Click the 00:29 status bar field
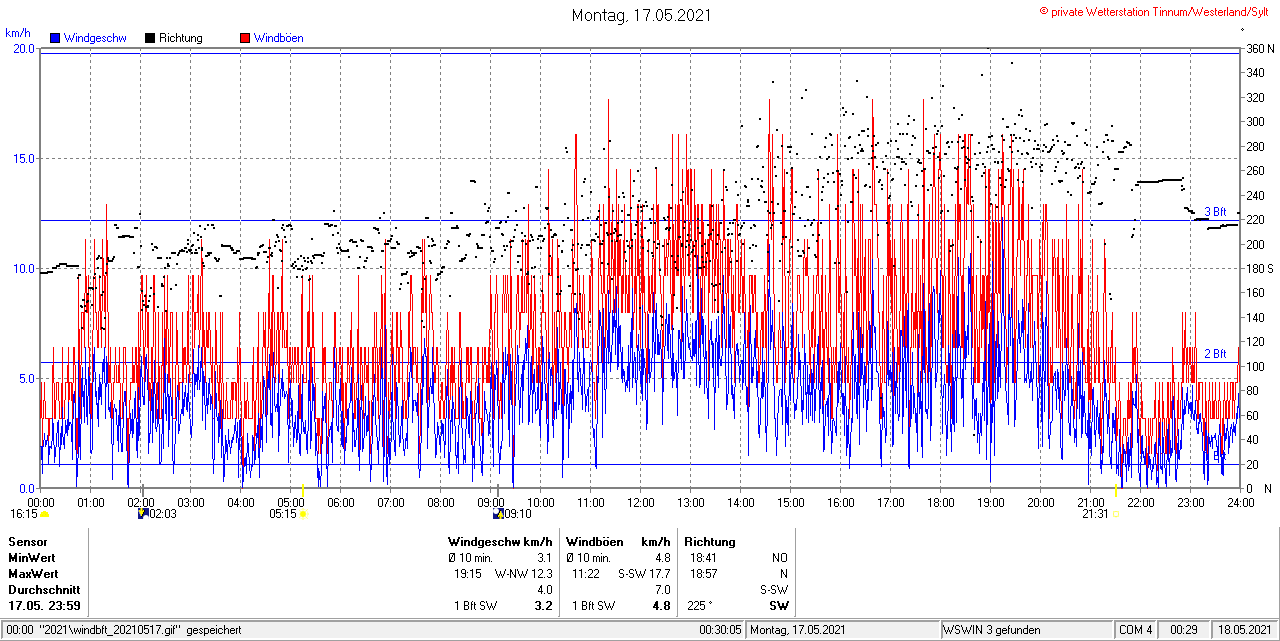The width and height of the screenshot is (1280, 641). click(1184, 630)
